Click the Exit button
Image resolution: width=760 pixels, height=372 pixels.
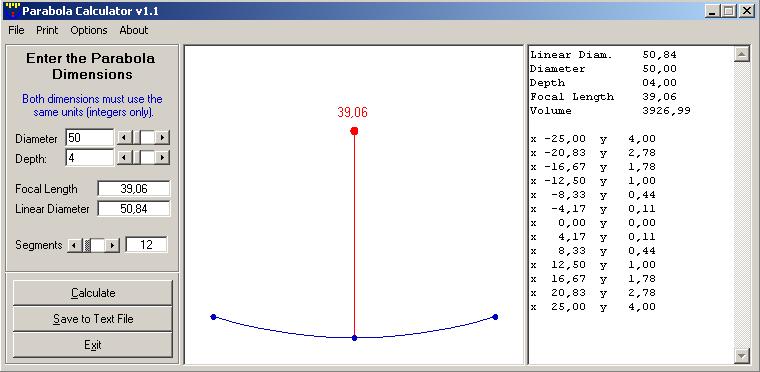click(93, 345)
